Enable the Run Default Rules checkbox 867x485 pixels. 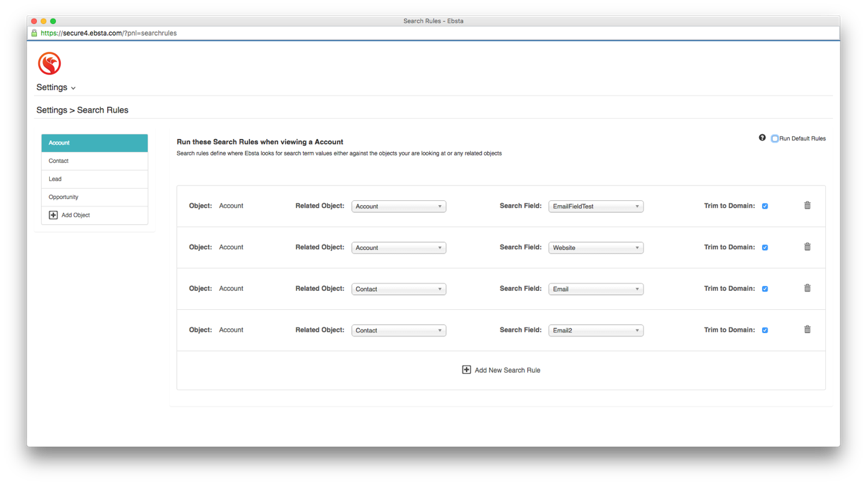775,139
